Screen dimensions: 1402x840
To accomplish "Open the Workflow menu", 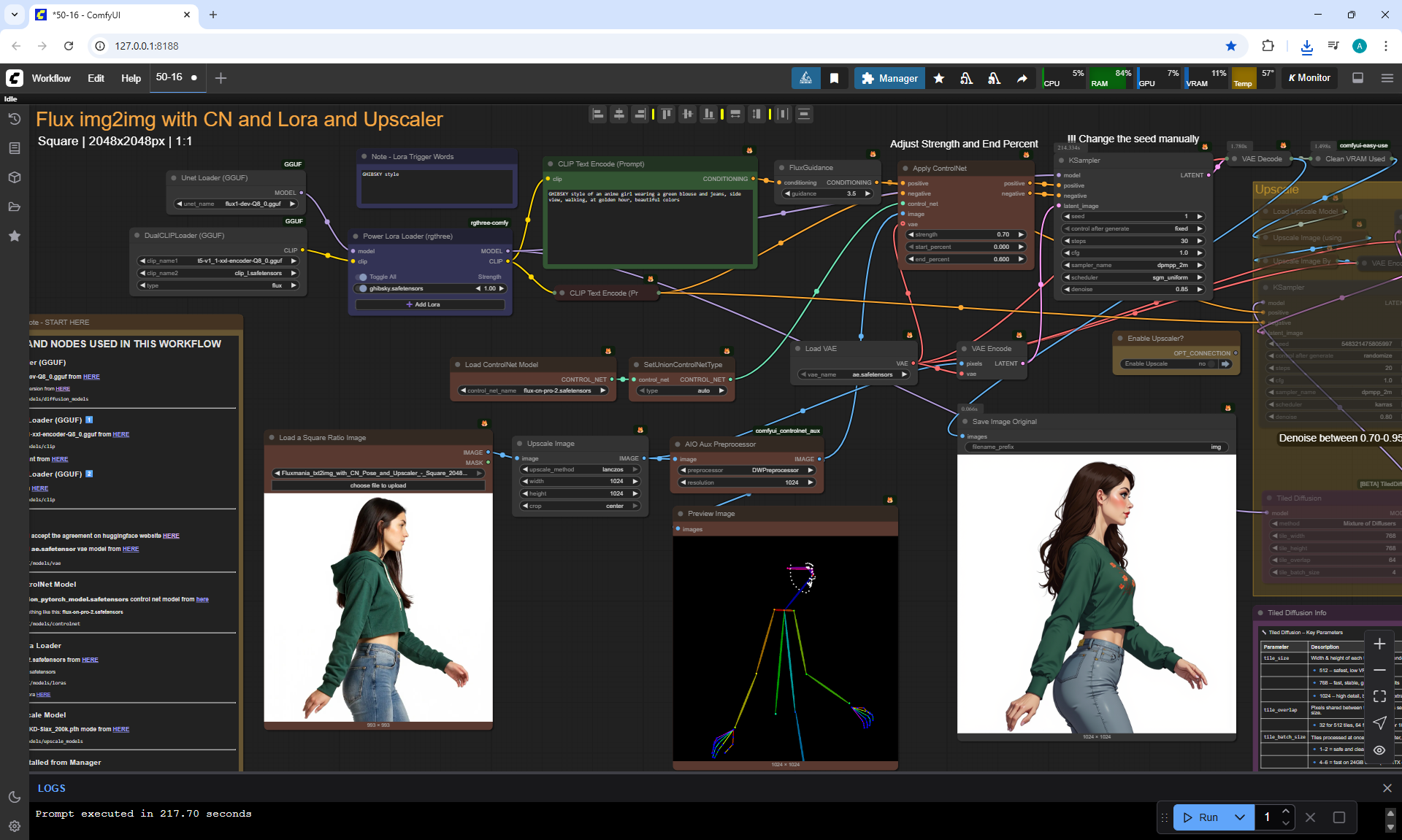I will pos(51,78).
